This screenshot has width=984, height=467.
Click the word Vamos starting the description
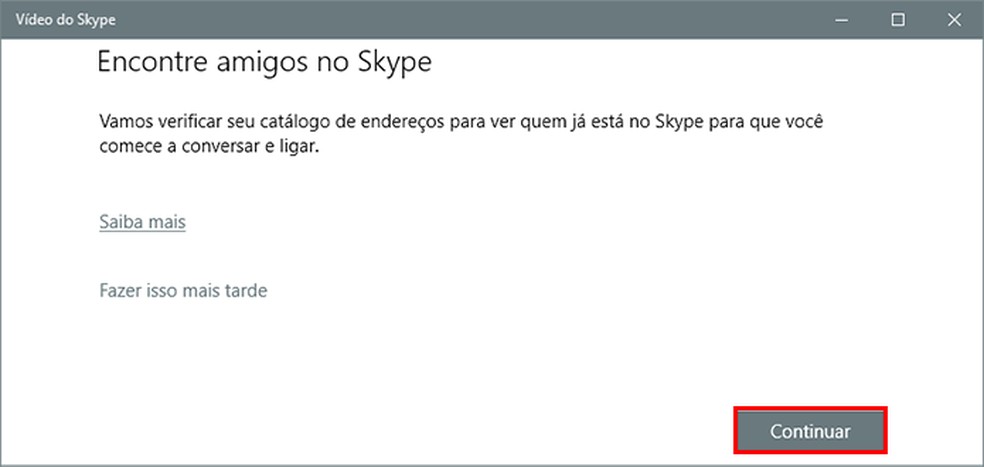coord(126,122)
